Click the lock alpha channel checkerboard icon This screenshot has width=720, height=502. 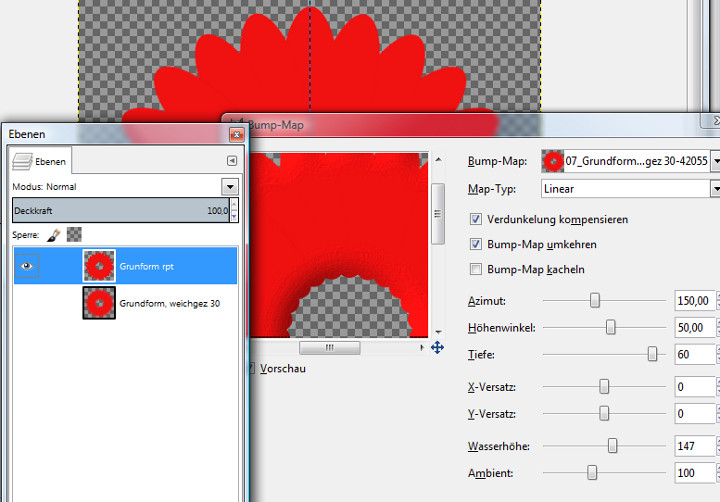pyautogui.click(x=74, y=234)
